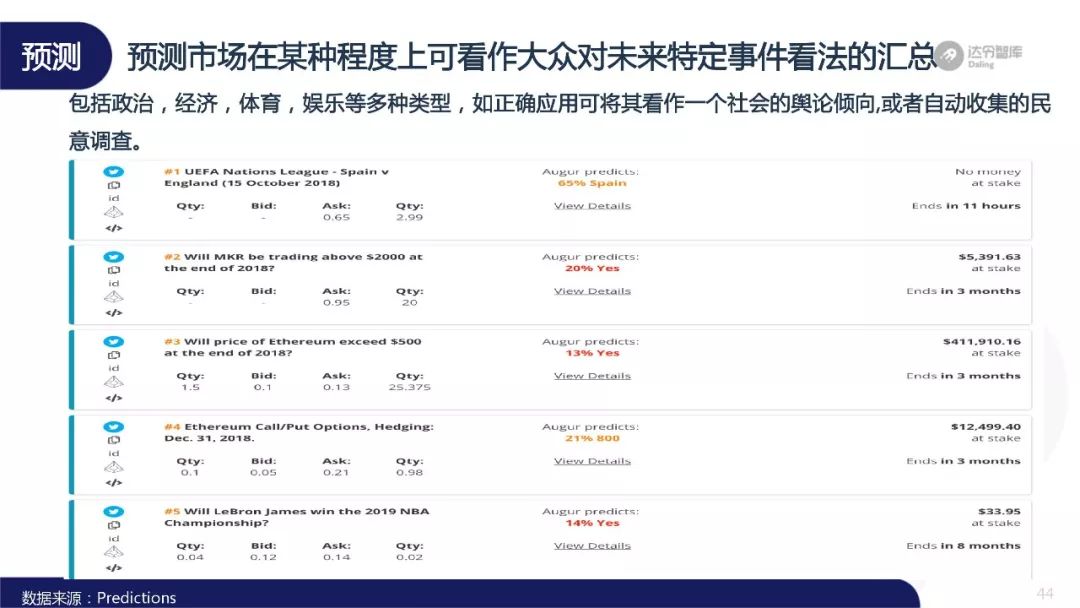Click the '$5,391.63' stake amount
The width and height of the screenshot is (1080, 608).
[x=990, y=257]
